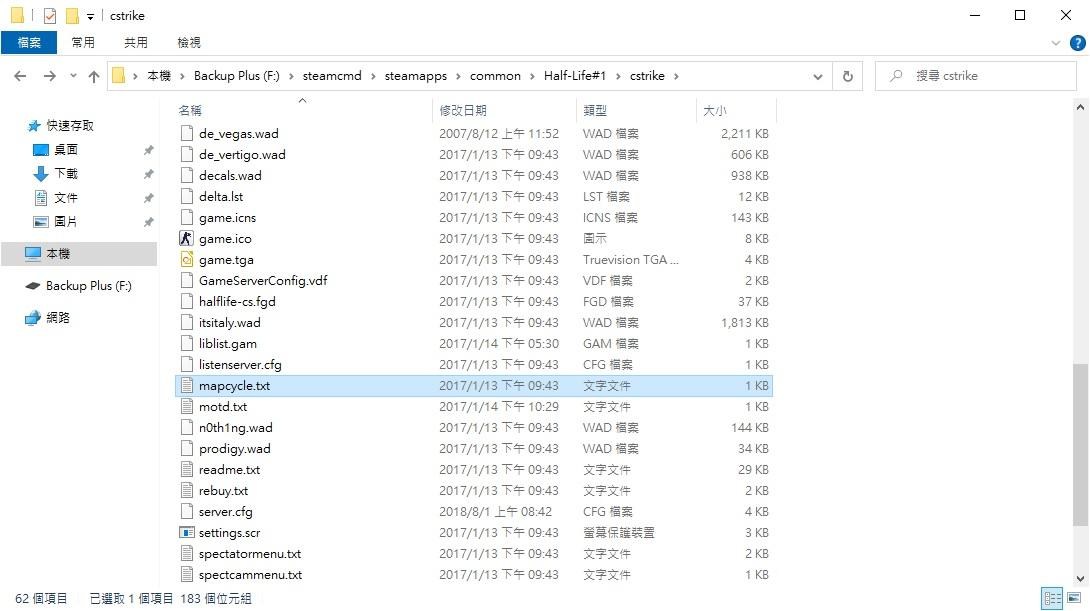This screenshot has width=1090, height=611.
Task: Open the 檔案 menu
Action: 29,42
